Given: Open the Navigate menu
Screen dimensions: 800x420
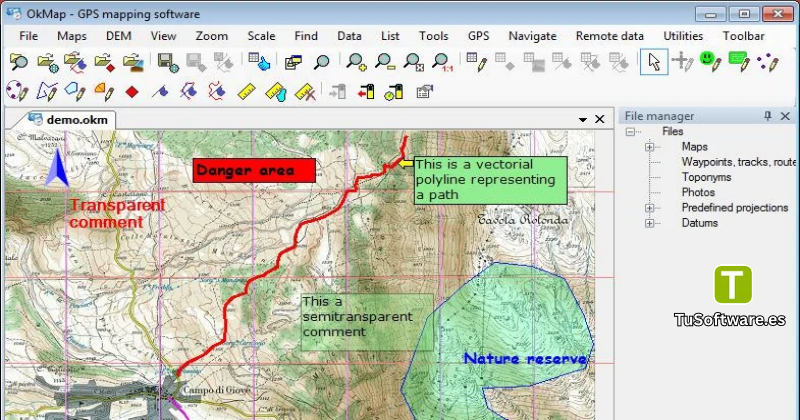Looking at the screenshot, I should tap(532, 36).
